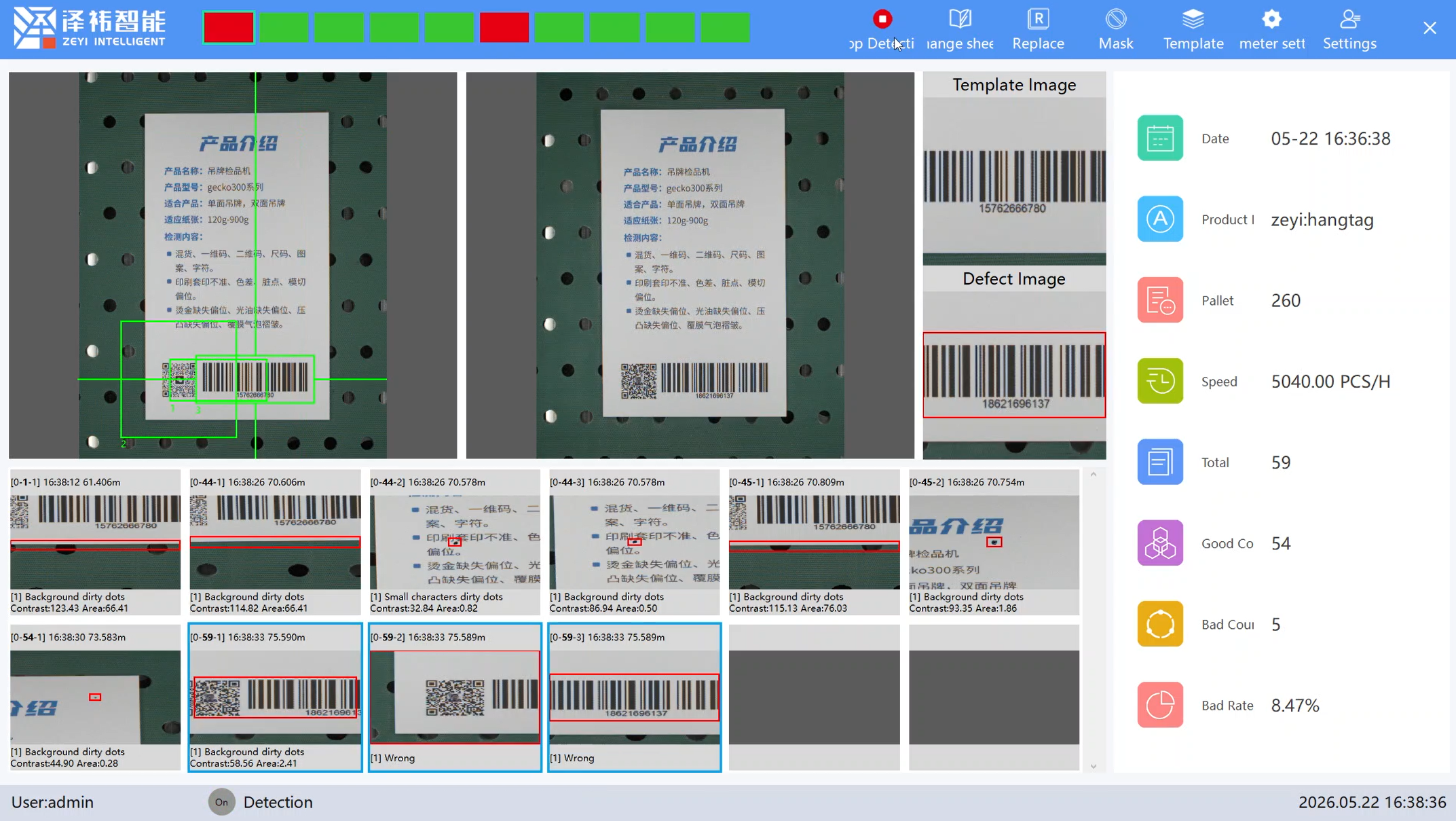Open defect thumbnail 0-44-1
1456x821 pixels.
275,542
